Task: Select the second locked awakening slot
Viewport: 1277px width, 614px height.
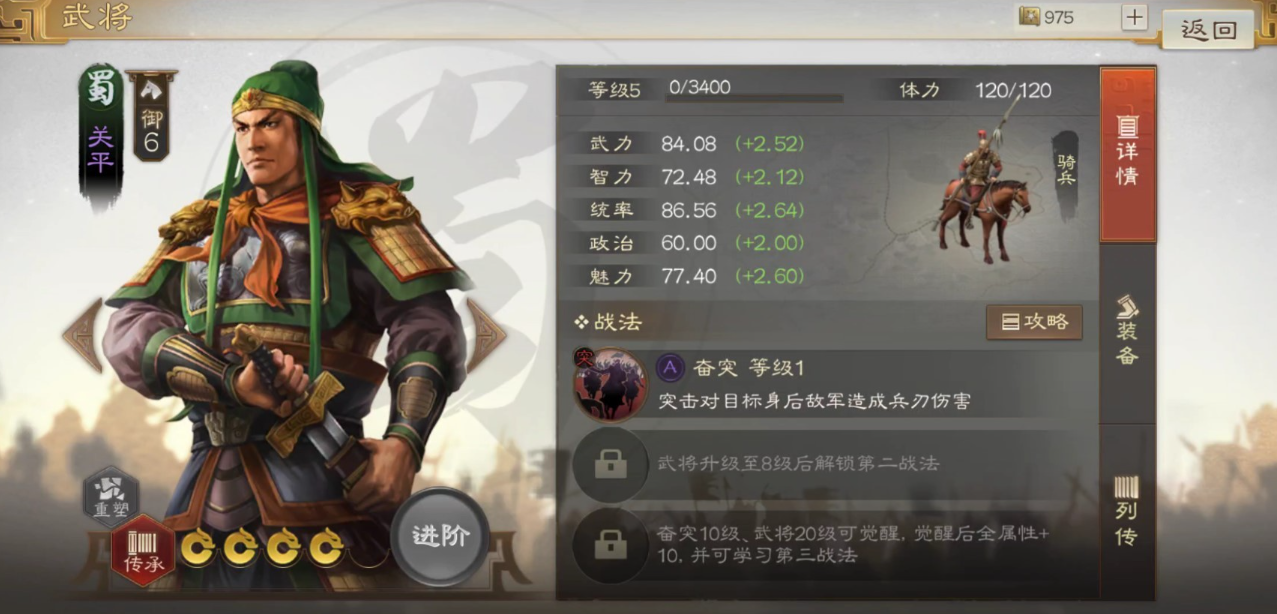Action: tap(609, 545)
